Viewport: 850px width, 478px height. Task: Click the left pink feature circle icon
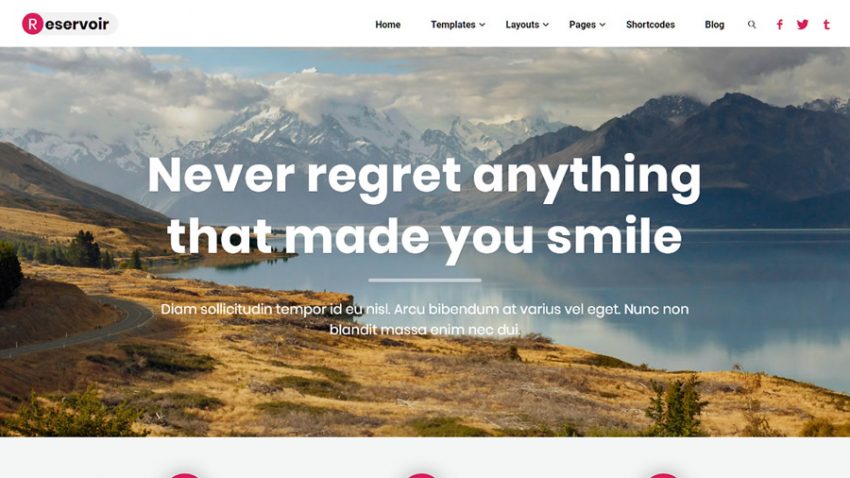coord(185,476)
